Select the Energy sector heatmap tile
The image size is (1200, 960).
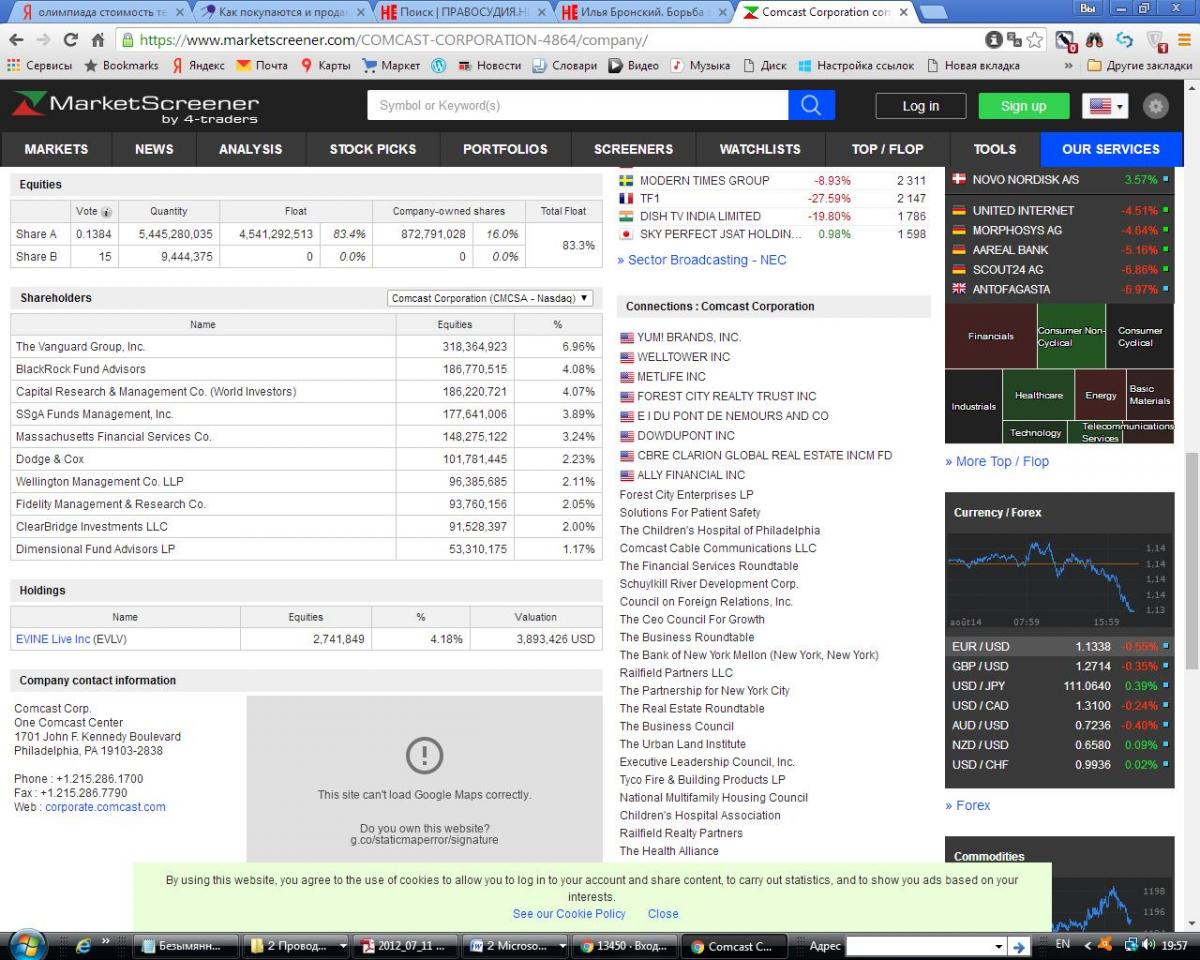[x=1101, y=395]
